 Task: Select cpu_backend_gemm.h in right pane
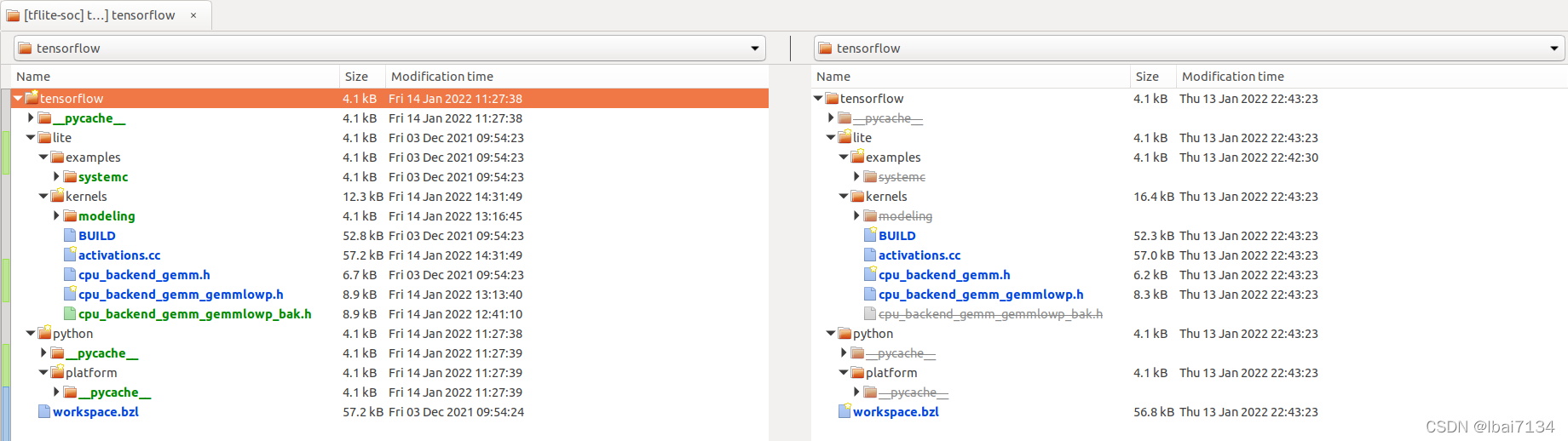(x=944, y=274)
